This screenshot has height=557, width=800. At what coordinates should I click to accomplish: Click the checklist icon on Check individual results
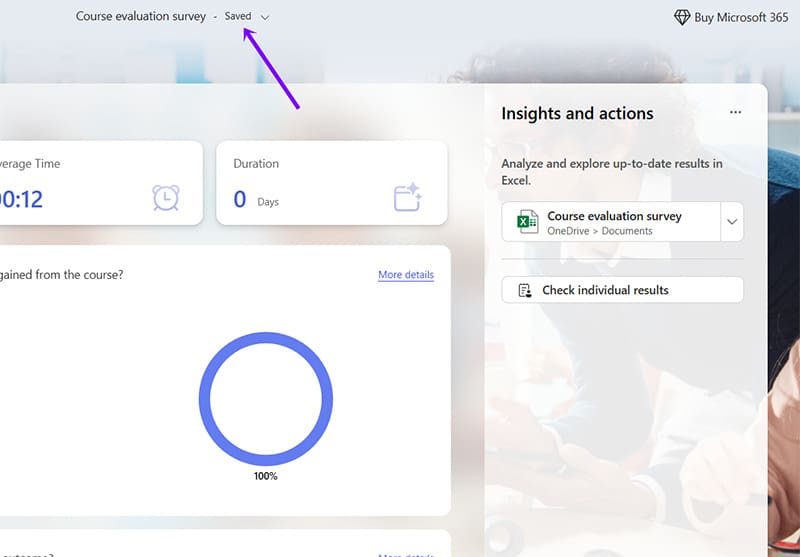tap(525, 290)
